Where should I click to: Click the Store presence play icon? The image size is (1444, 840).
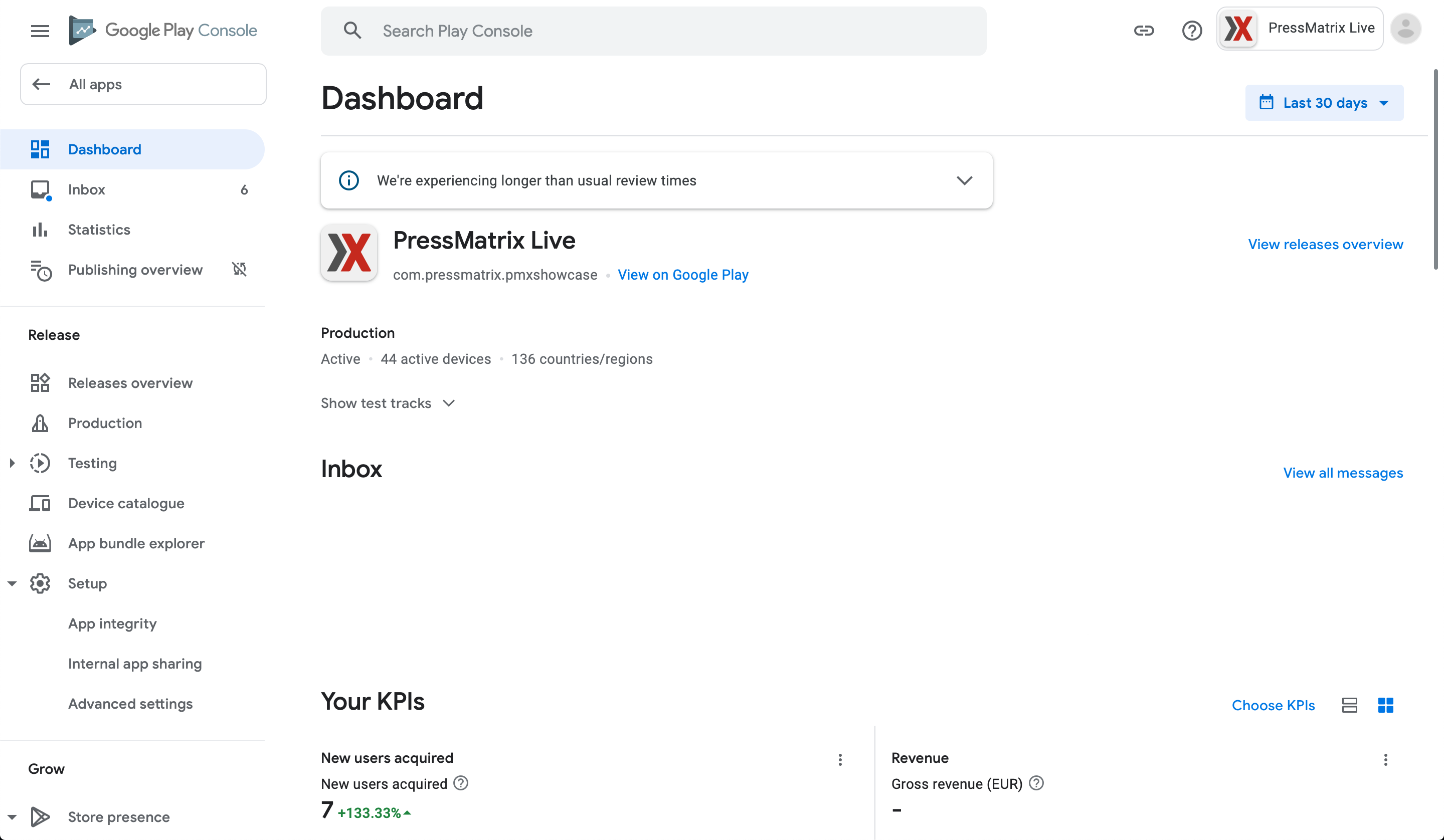point(40,816)
